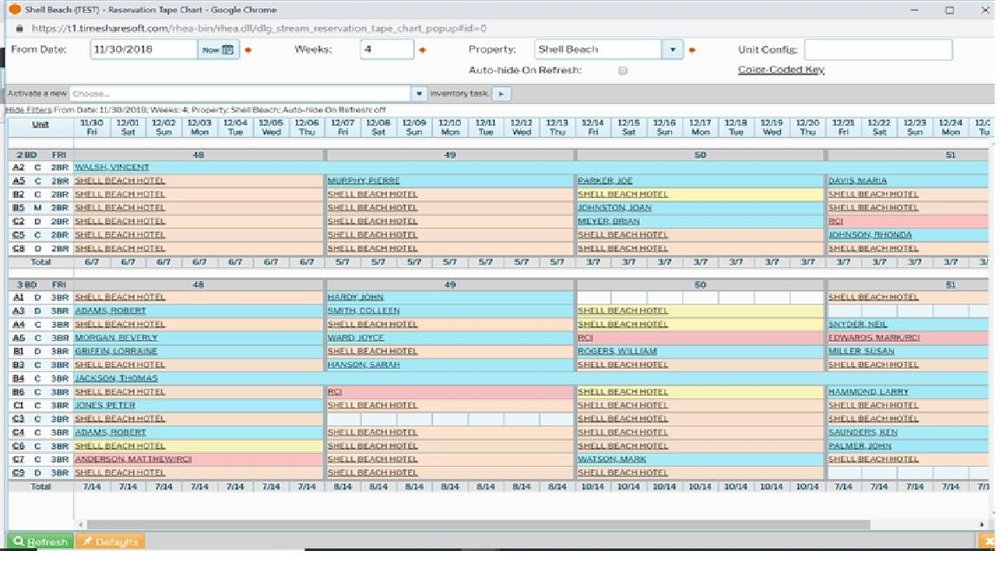The image size is (1000, 562).
Task: Click unit A5 in 2 BD section
Action: click(18, 181)
